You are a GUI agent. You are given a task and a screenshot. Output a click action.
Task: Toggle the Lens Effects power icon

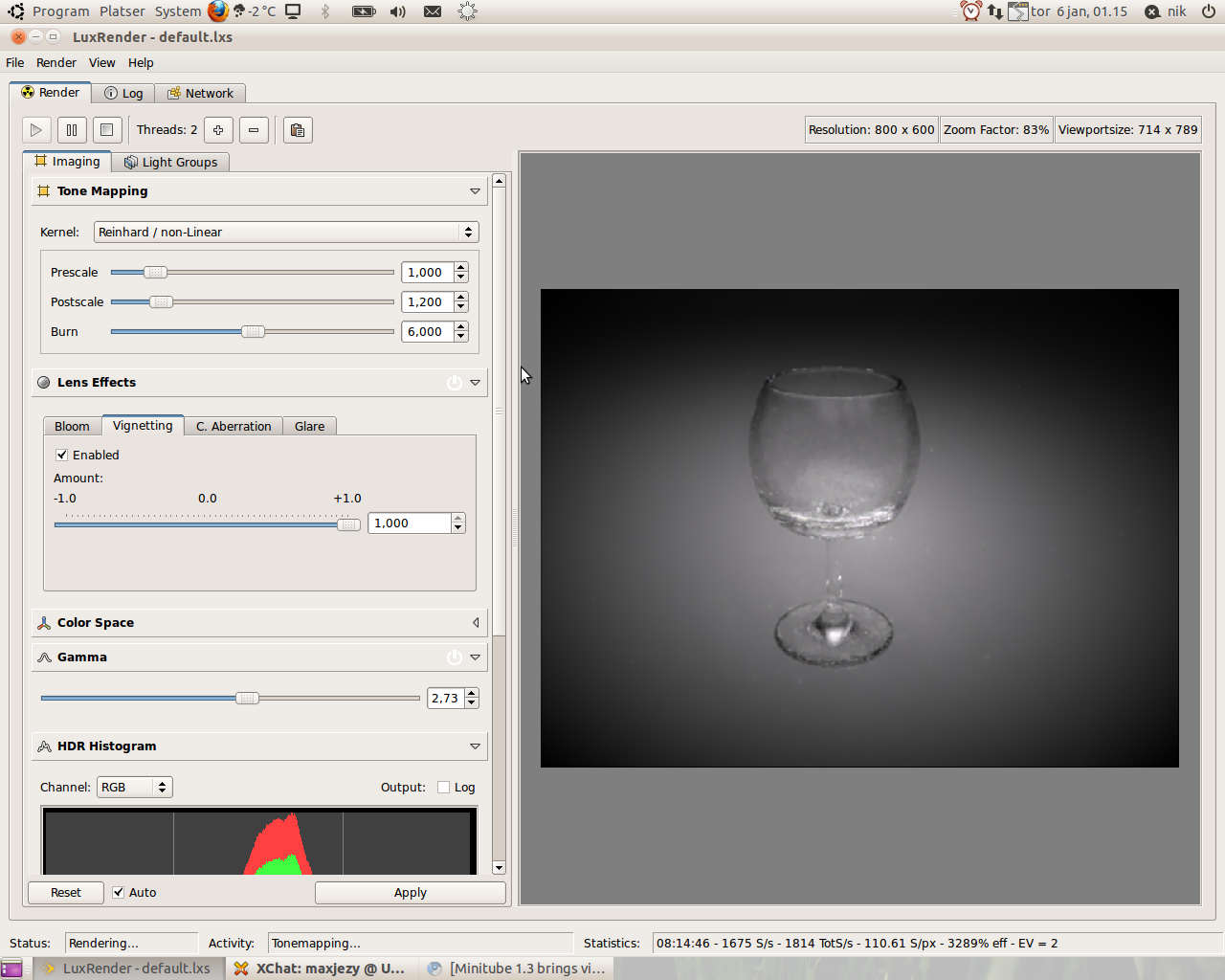[x=455, y=383]
